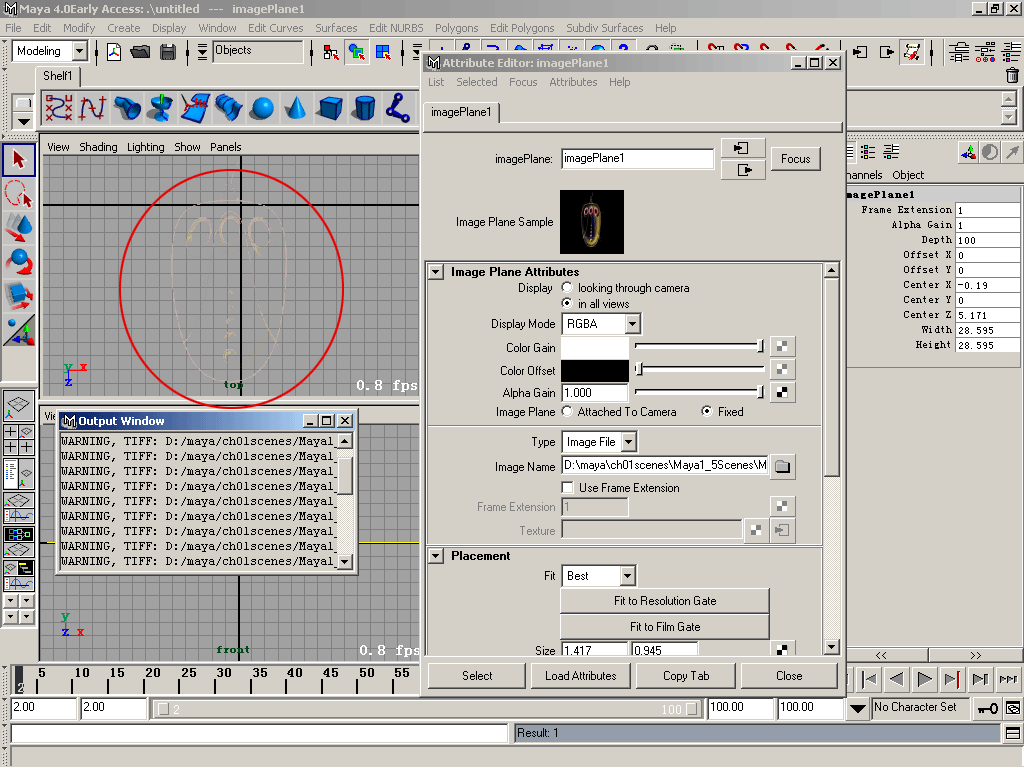Click the Image Plane Sample thumbnail
The height and width of the screenshot is (768, 1024).
pos(592,222)
